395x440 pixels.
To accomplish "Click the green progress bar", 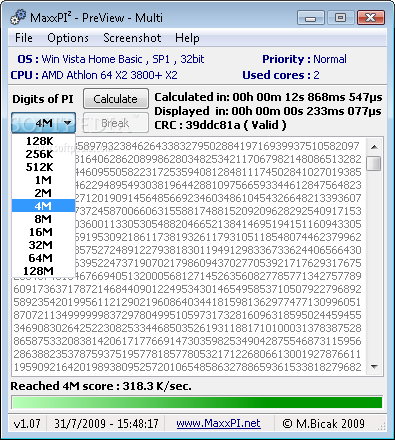I will (x=197, y=402).
